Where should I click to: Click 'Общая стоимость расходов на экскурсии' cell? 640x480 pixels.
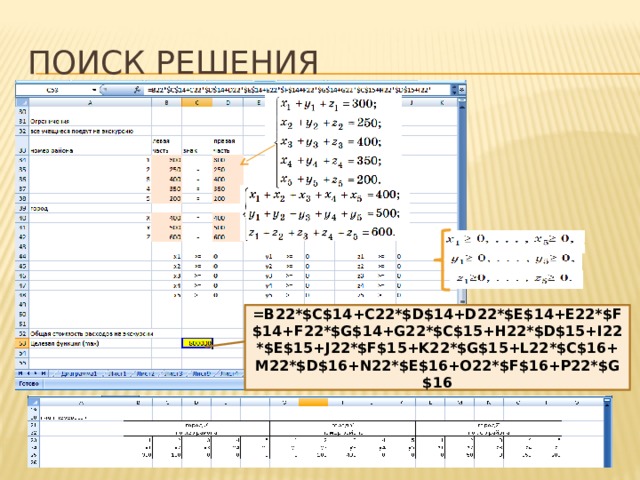(x=92, y=333)
